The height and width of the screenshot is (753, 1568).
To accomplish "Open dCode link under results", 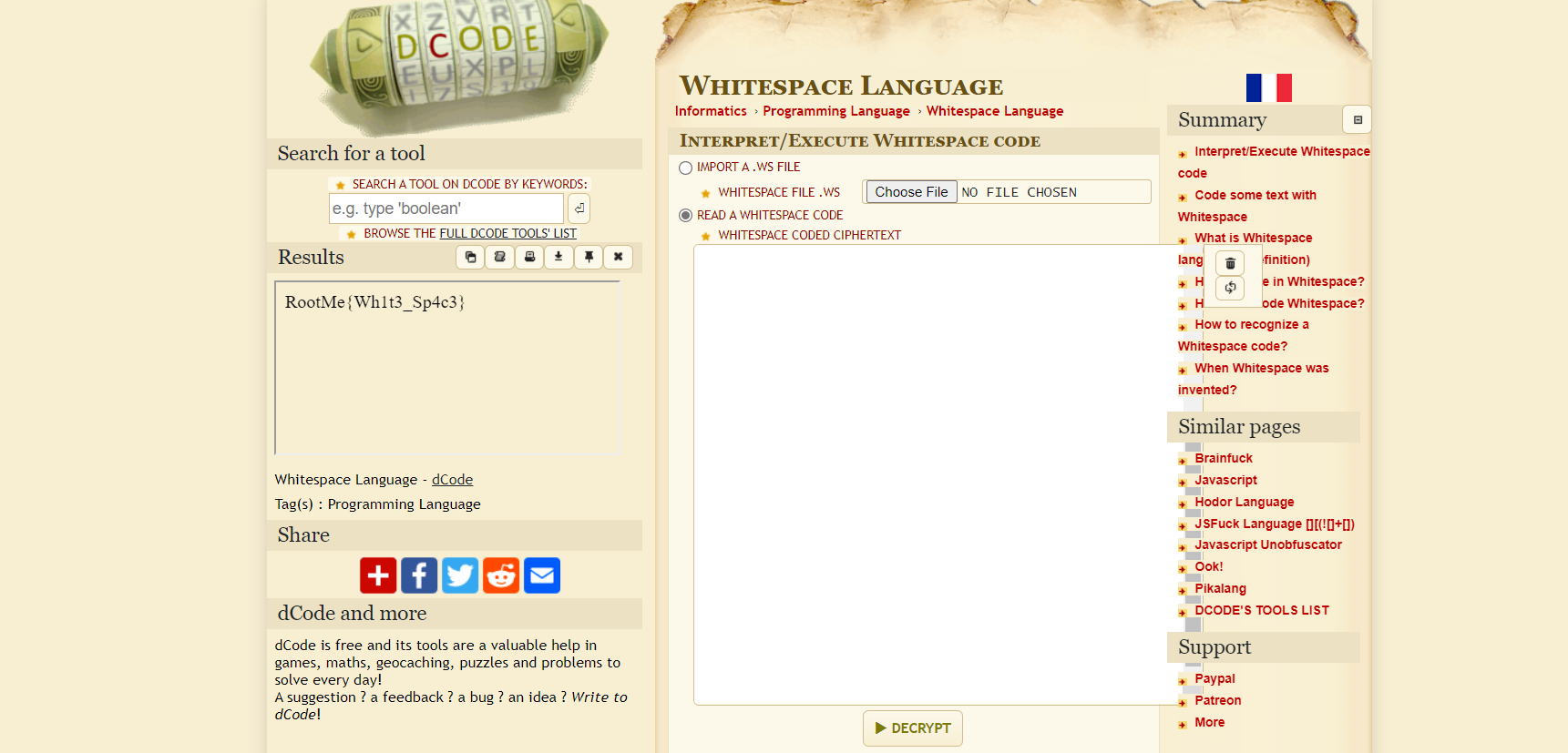I will 452,480.
